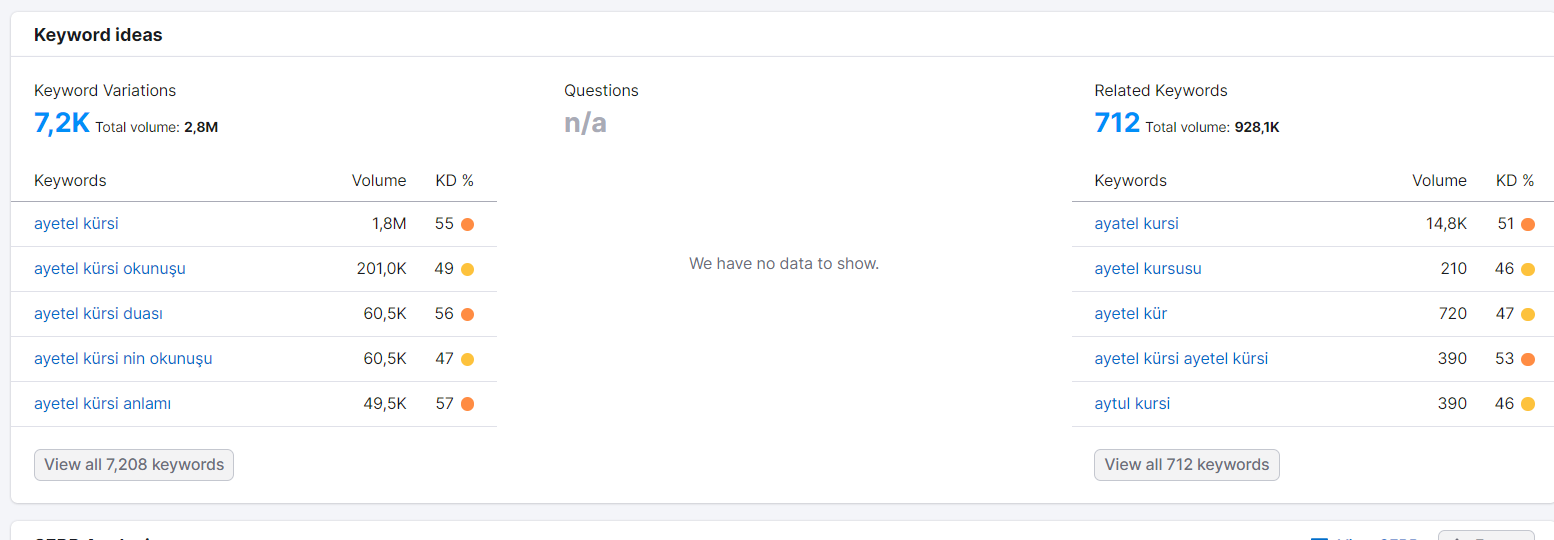Open the ayetel kürsi okunuşu keyword link
The image size is (1554, 540).
pos(110,269)
